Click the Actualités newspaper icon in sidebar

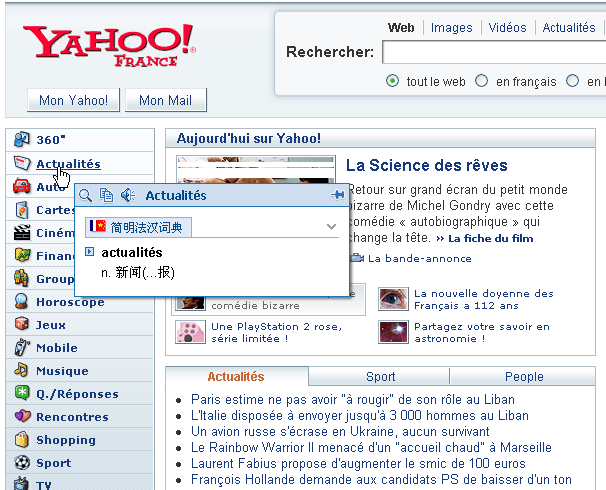click(22, 163)
